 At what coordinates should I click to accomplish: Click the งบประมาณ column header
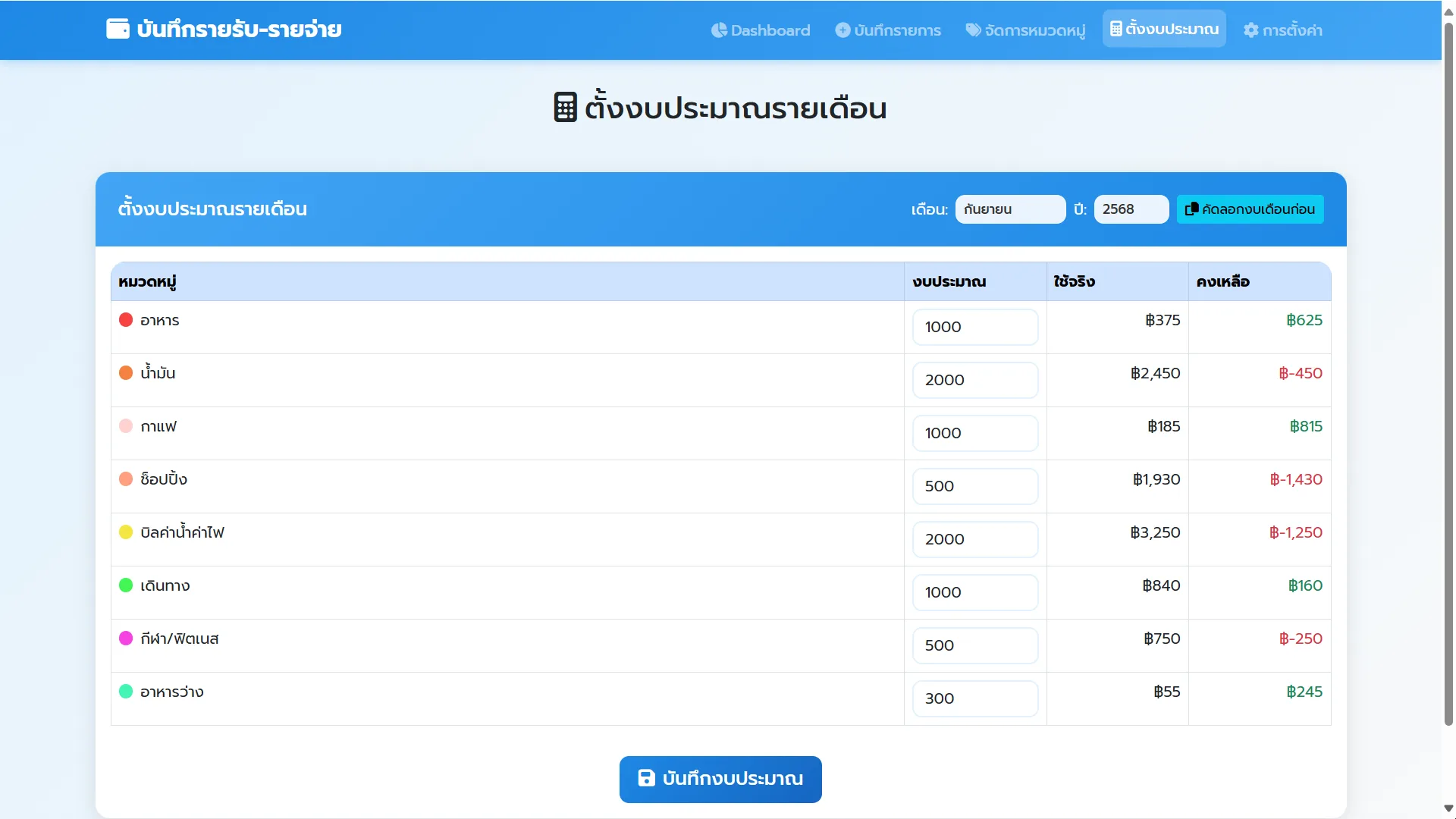coord(975,281)
